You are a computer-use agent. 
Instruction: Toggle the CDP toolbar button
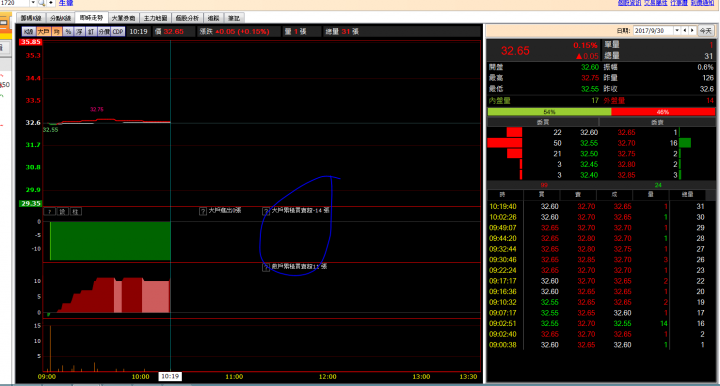click(x=118, y=32)
